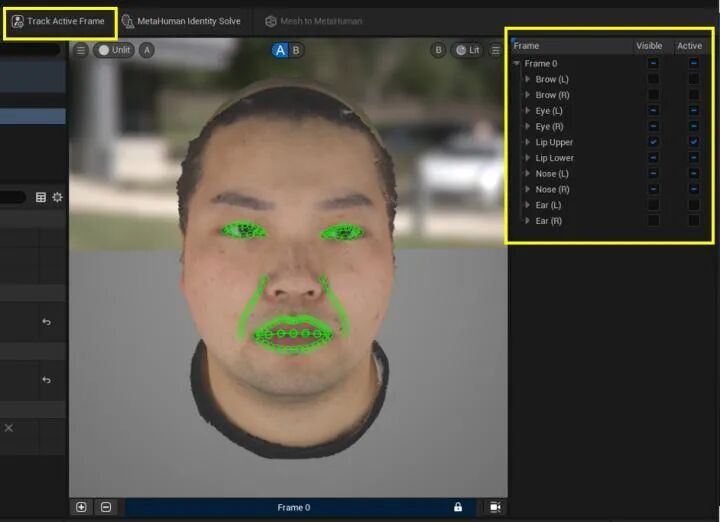Toggle Visible checkbox for Nose (R)

click(x=653, y=189)
